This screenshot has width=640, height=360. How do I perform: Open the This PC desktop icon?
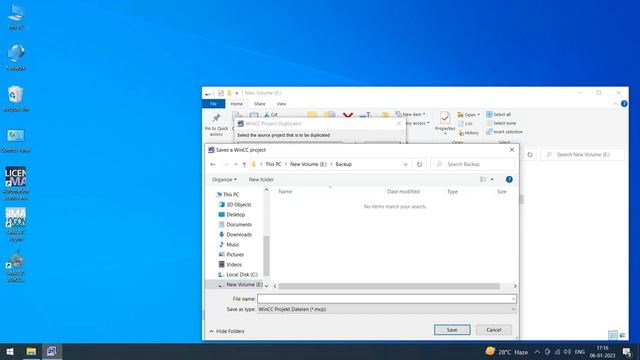(x=16, y=16)
